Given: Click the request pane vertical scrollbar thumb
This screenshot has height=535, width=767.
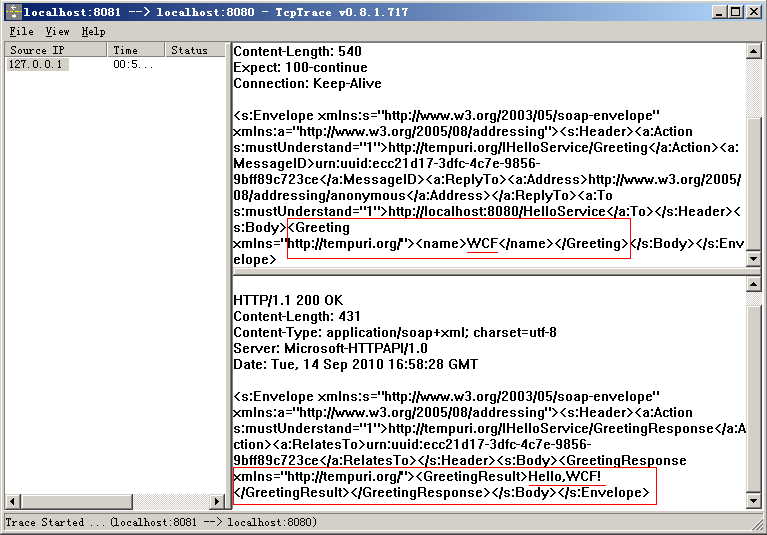Looking at the screenshot, I should coord(753,183).
